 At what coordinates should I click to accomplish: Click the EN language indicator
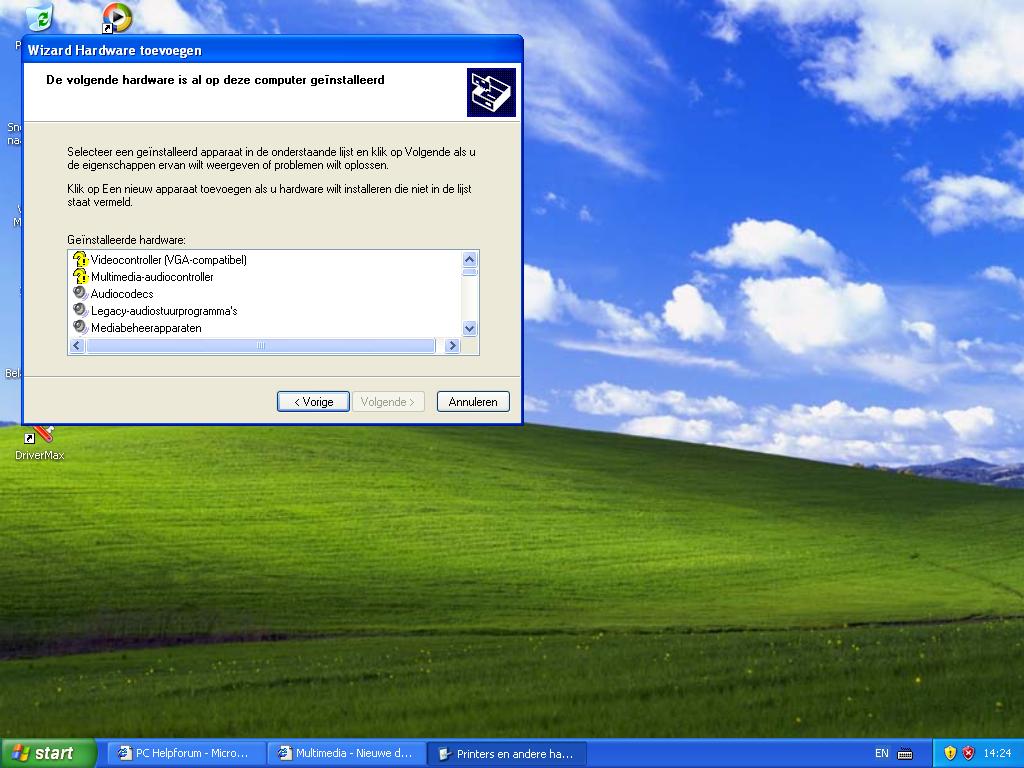point(882,754)
